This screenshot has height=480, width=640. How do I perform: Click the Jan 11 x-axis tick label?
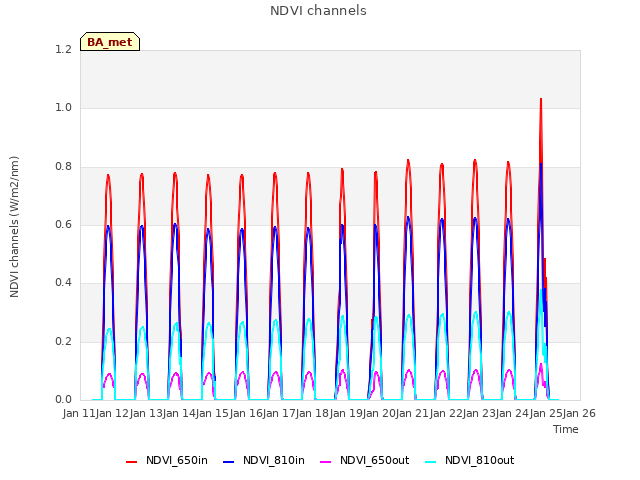(79, 413)
